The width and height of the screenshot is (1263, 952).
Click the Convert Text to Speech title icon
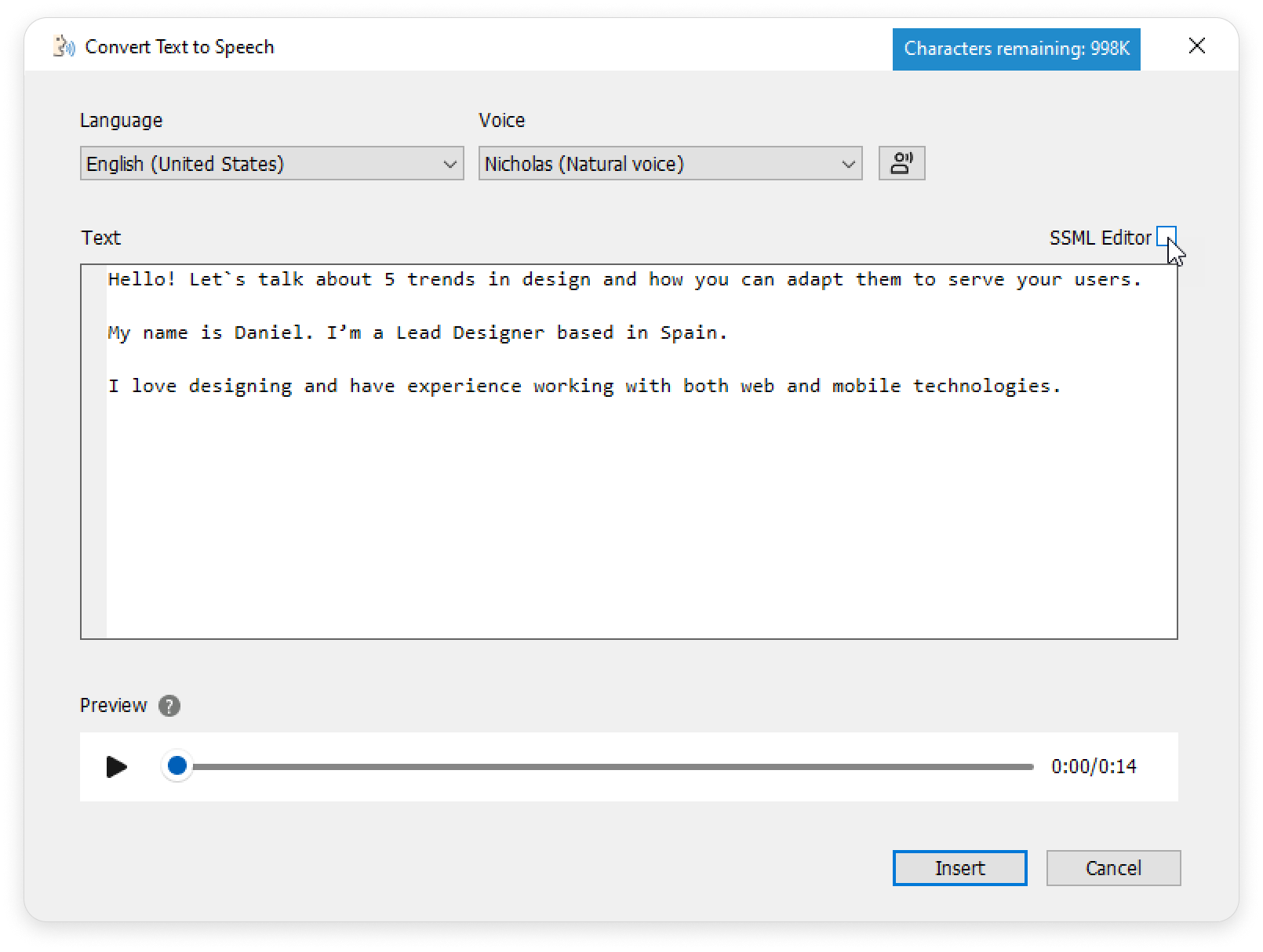click(64, 47)
